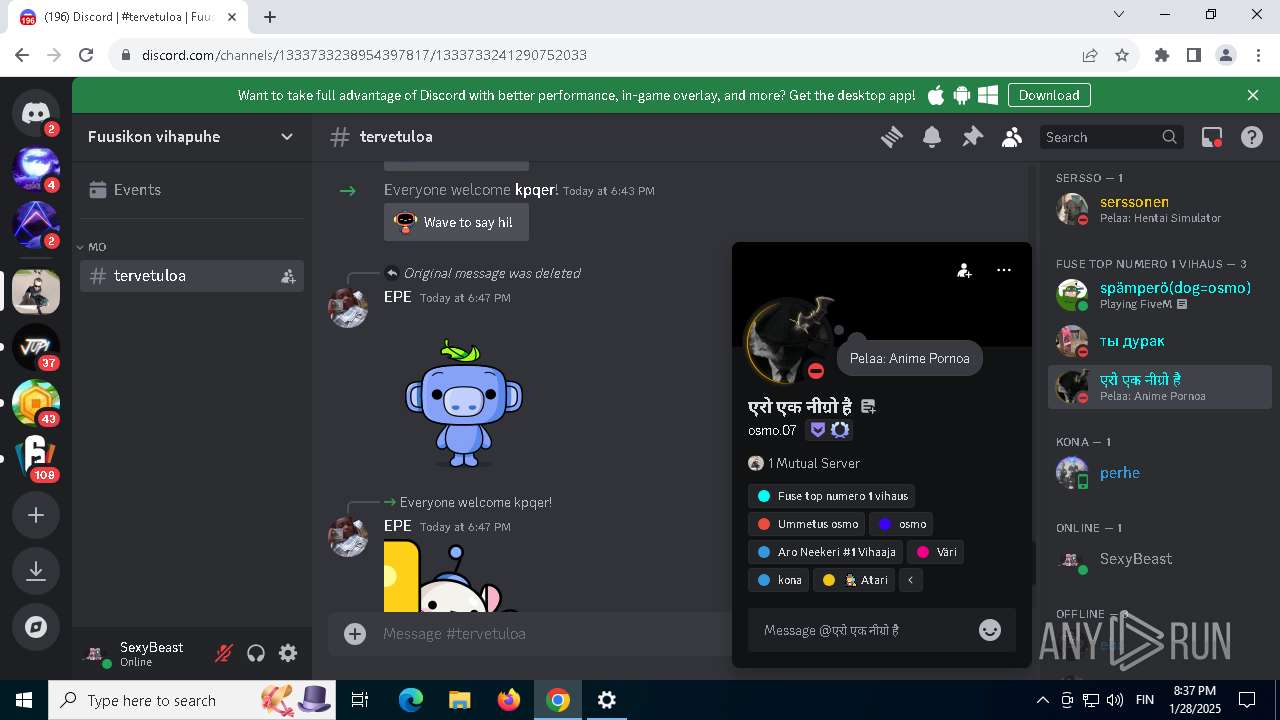Viewport: 1280px width, 720px height.
Task: Bookmark page with the star icon
Action: point(1122,55)
